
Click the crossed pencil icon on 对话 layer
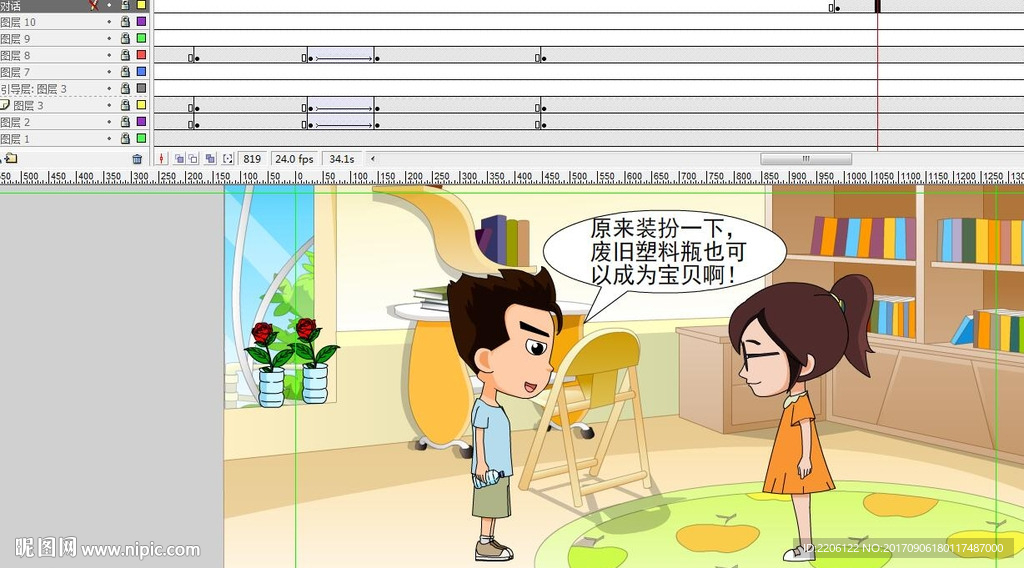point(94,5)
